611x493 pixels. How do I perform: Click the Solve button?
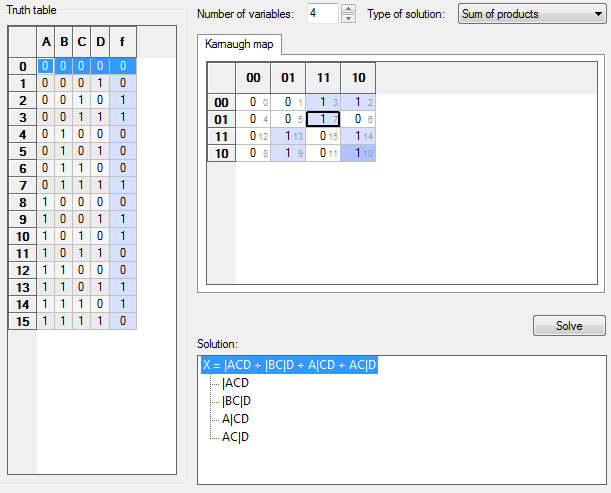[x=569, y=325]
